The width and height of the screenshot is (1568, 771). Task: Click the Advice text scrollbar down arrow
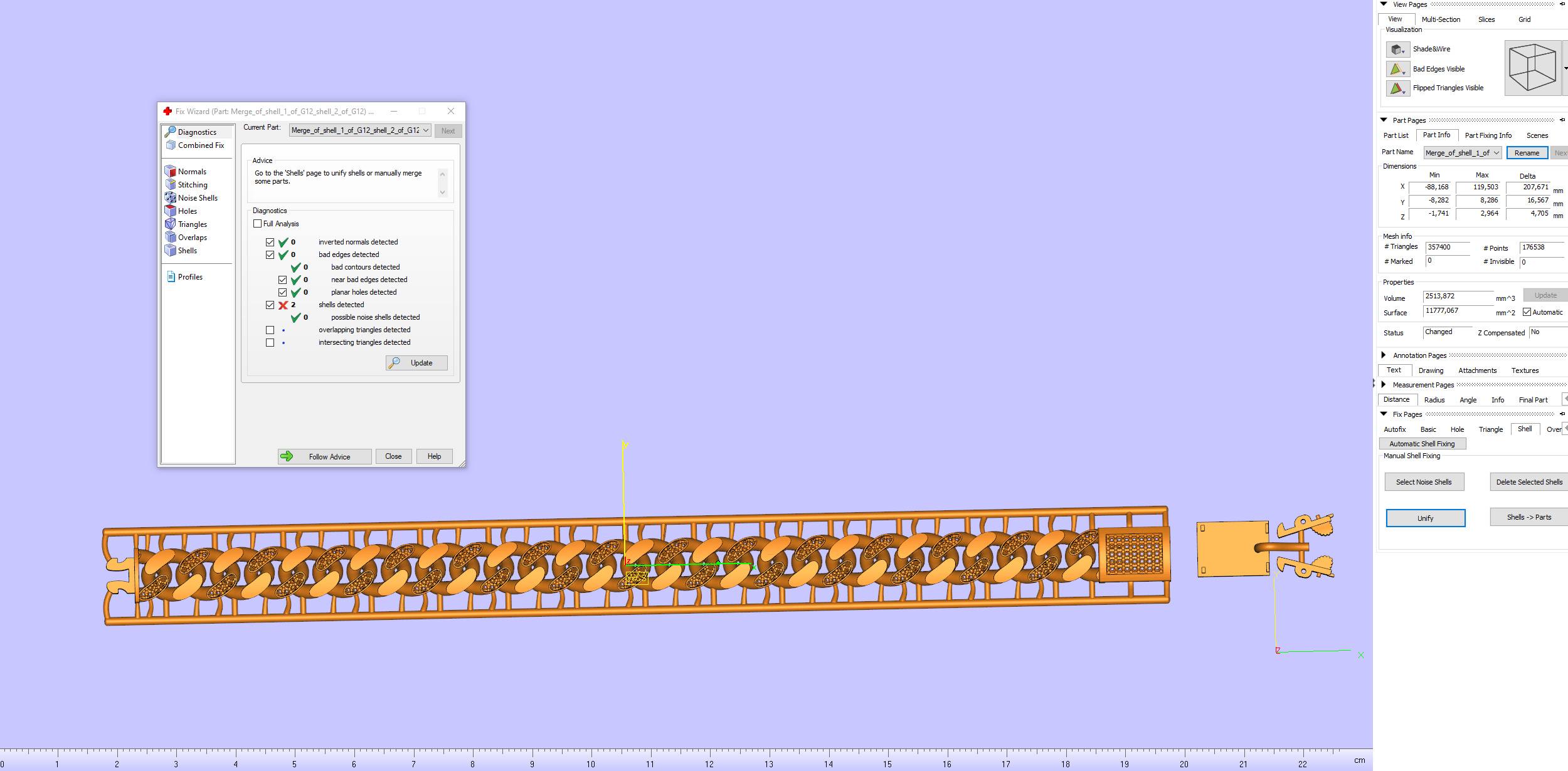[x=442, y=192]
